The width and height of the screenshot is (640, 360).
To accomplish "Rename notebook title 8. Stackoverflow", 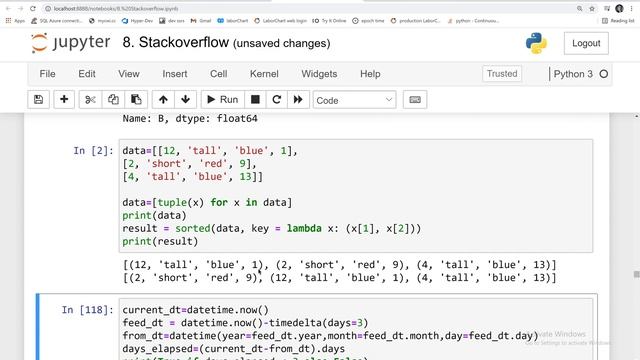I will (176, 42).
